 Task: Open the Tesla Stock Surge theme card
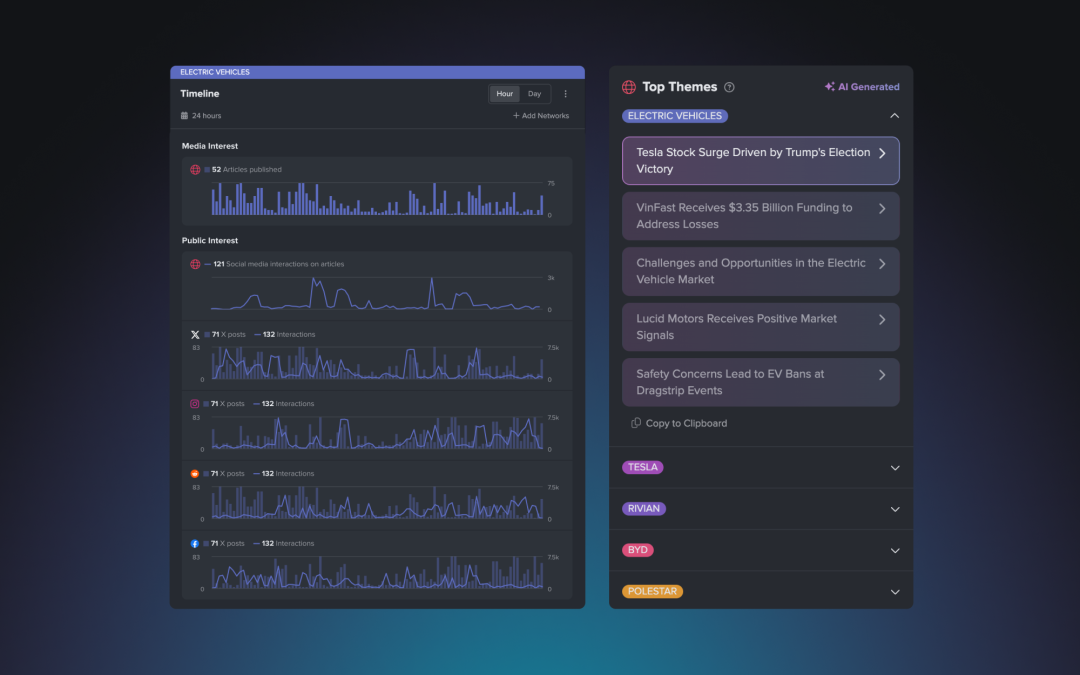click(x=761, y=160)
